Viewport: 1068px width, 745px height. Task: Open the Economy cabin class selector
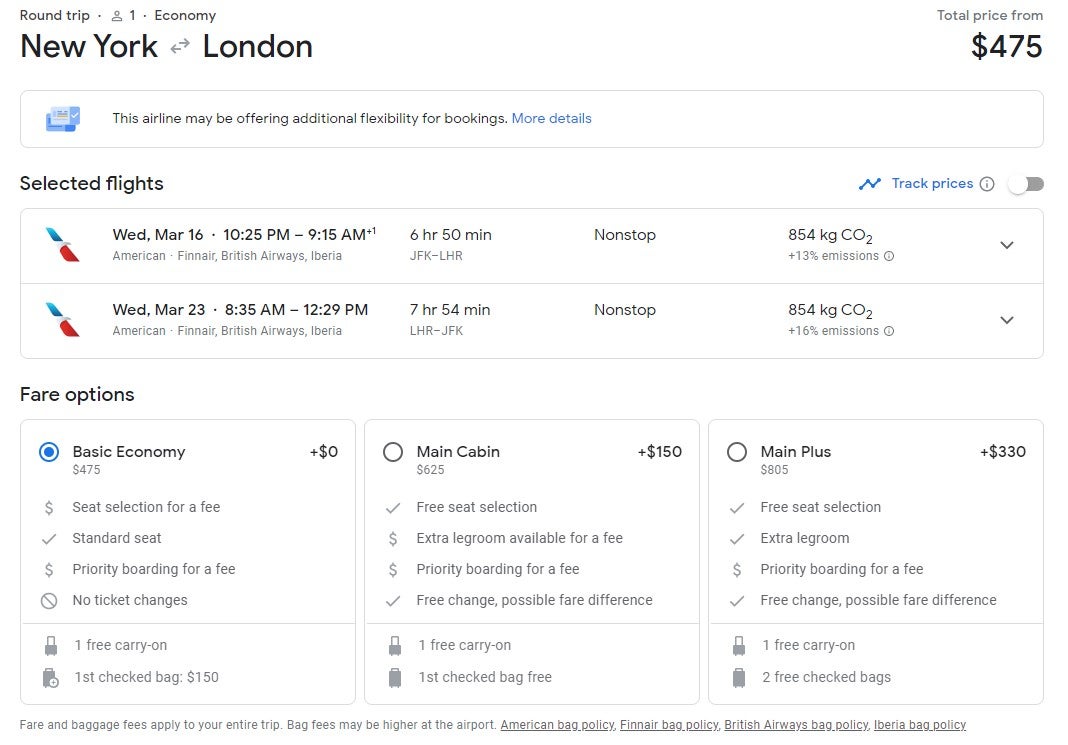click(x=185, y=15)
